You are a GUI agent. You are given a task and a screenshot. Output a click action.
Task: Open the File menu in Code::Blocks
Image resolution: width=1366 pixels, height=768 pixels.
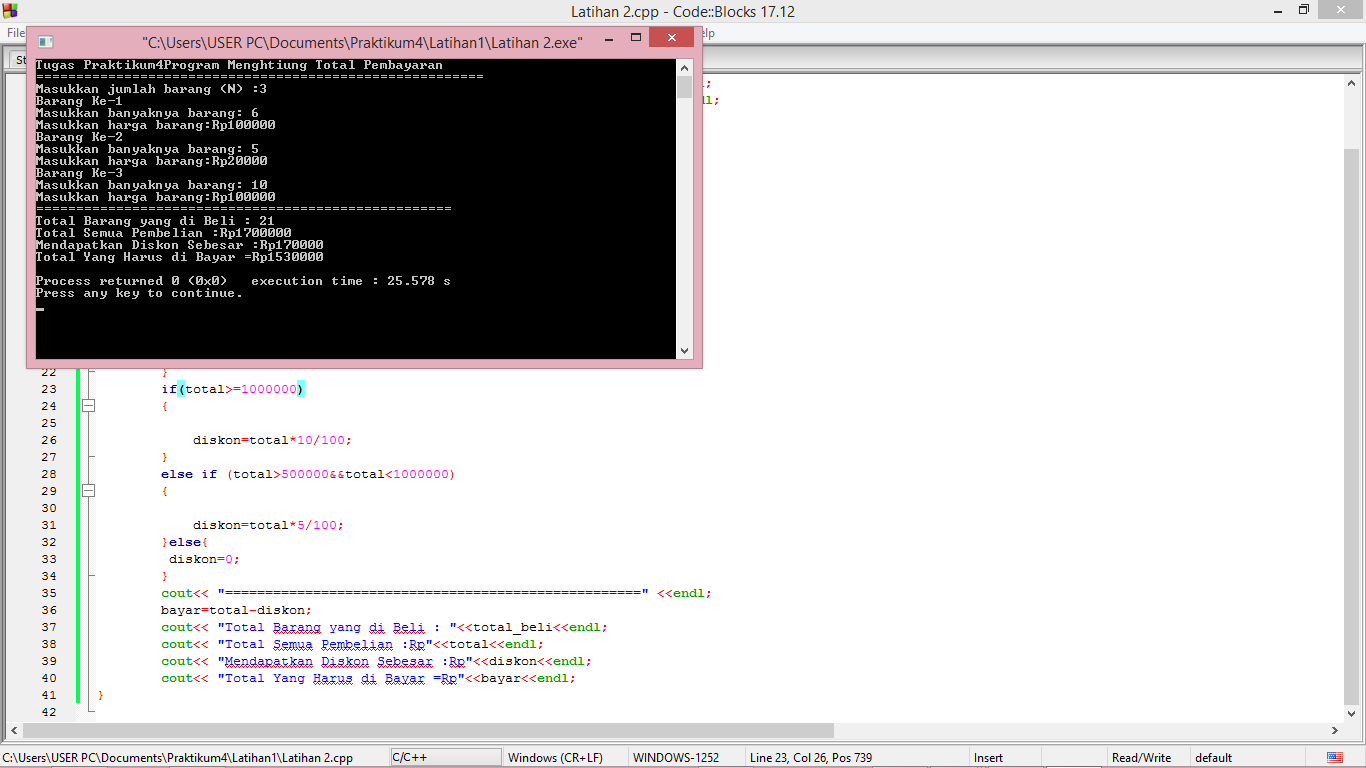(14, 33)
